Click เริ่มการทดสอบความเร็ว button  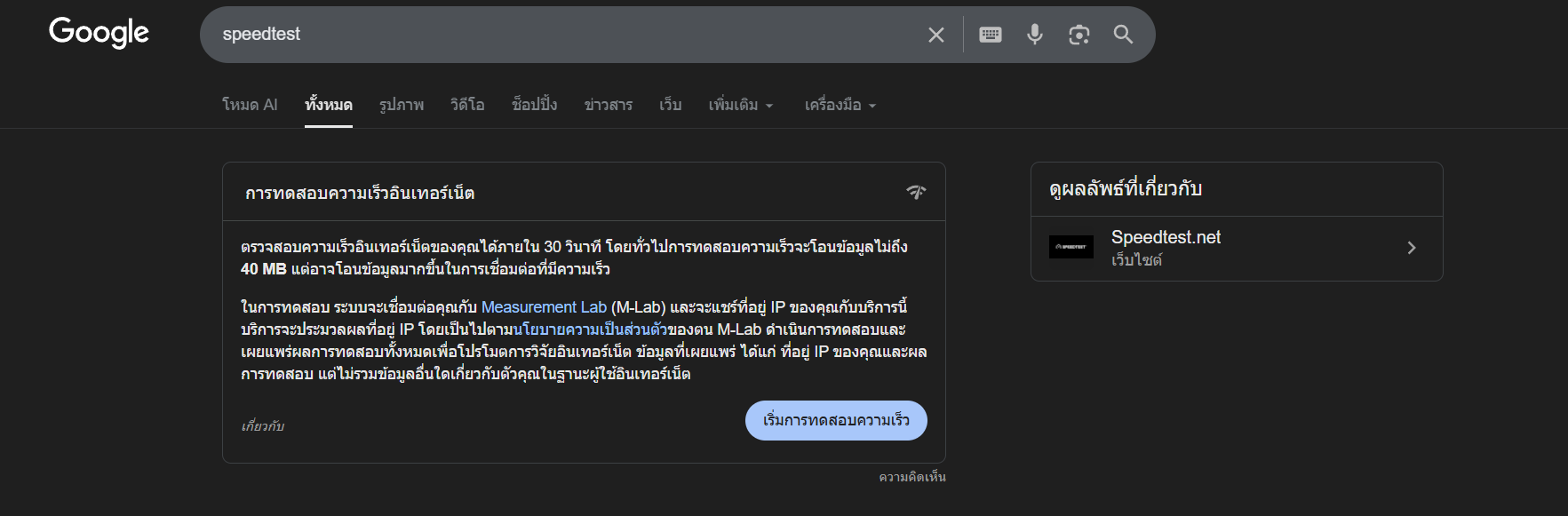[x=836, y=420]
